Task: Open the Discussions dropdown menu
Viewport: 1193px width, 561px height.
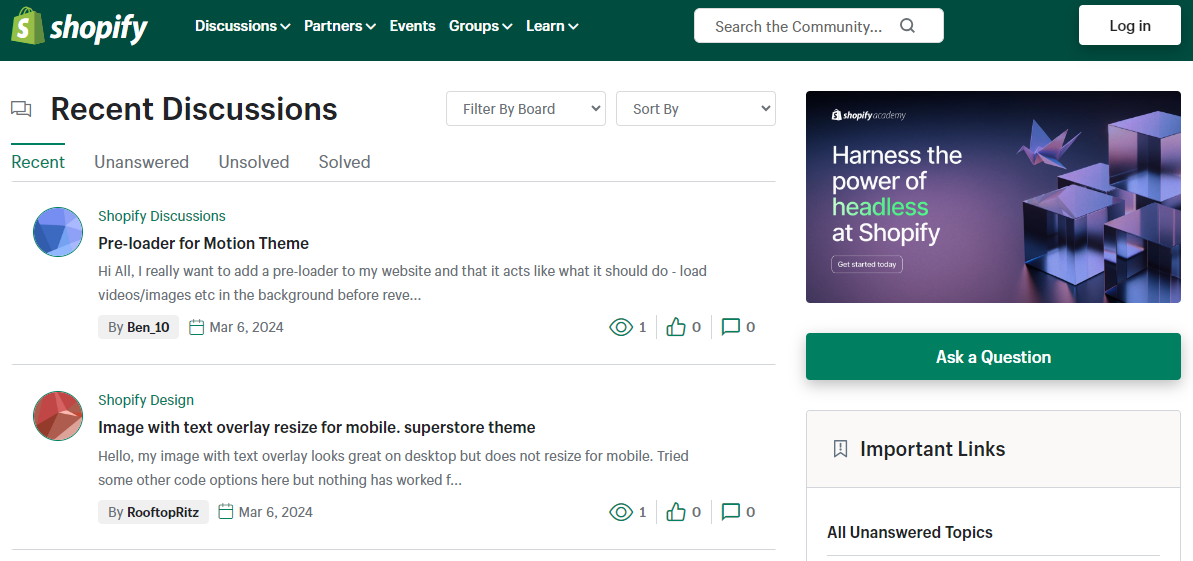Action: pyautogui.click(x=243, y=26)
